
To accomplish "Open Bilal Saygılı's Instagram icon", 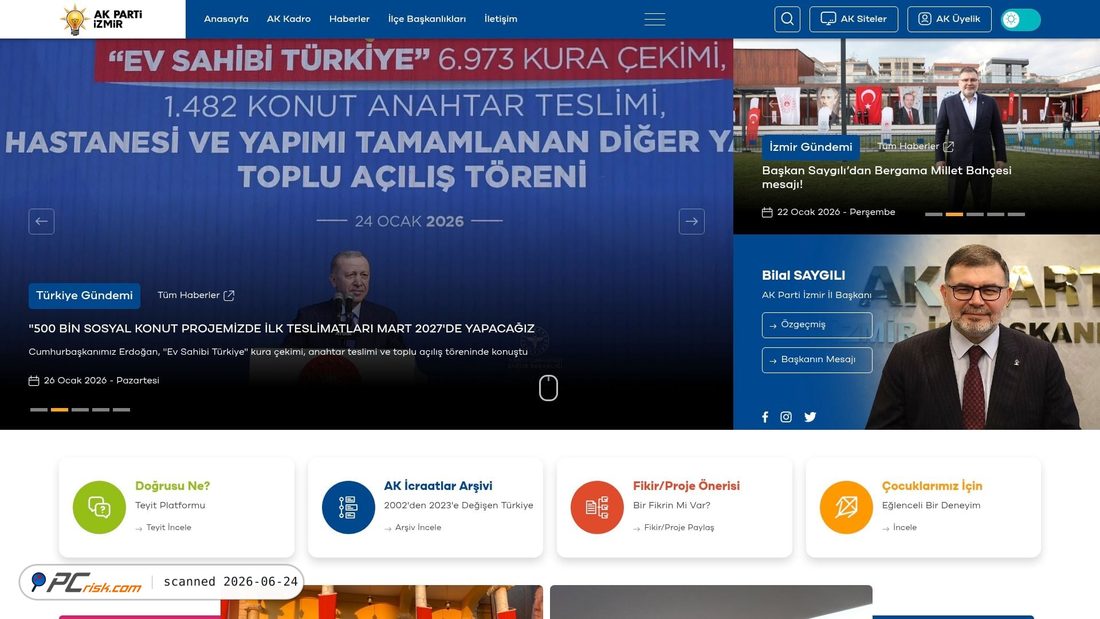I will pyautogui.click(x=786, y=417).
